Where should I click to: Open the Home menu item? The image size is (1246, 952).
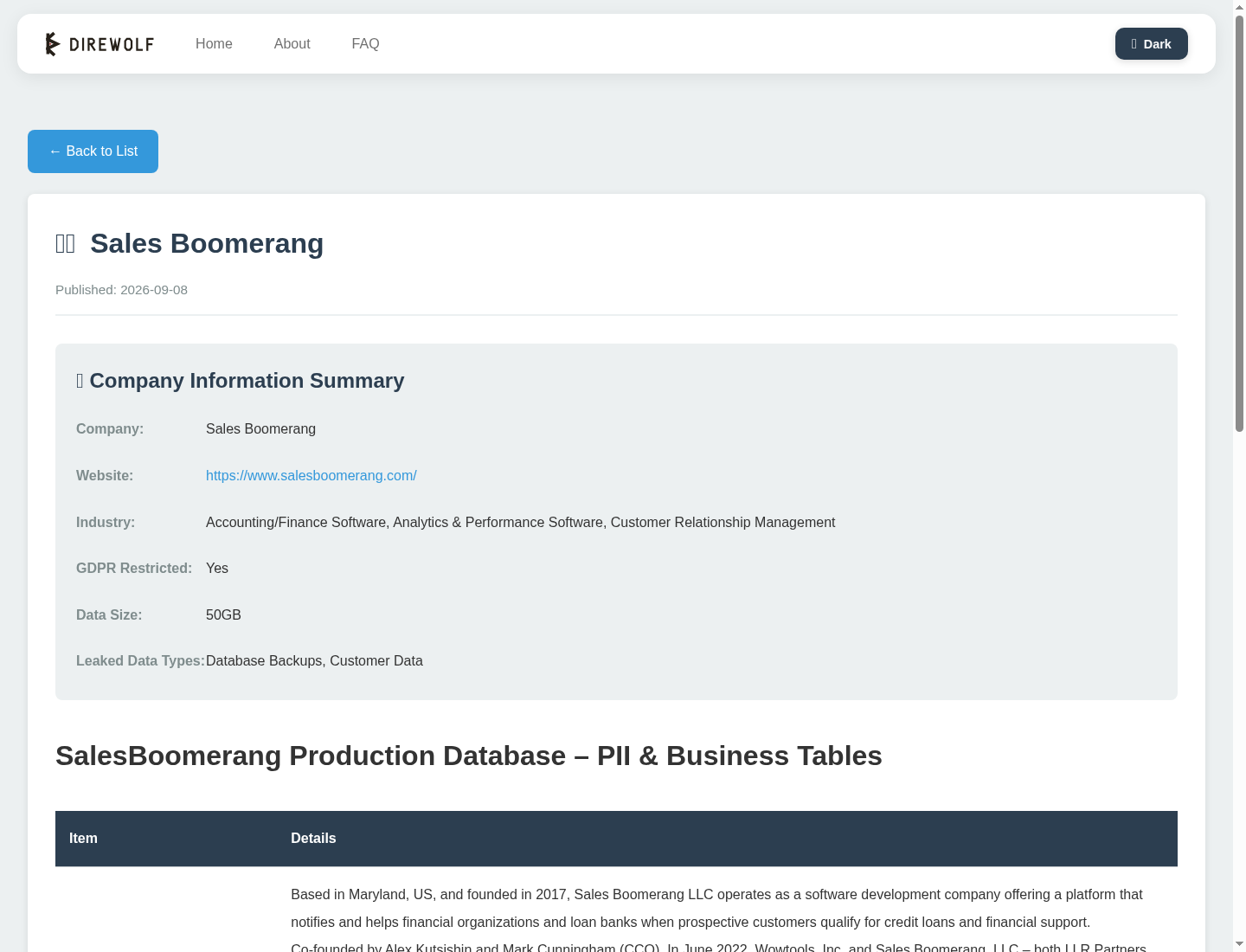point(214,44)
